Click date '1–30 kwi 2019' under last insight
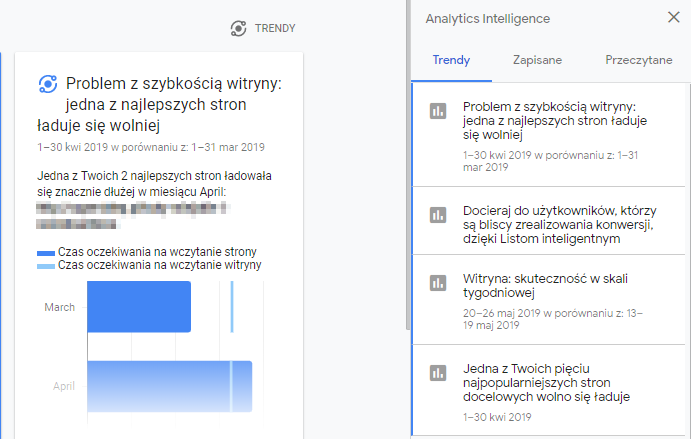Viewport: 691px width, 439px height. (497, 417)
